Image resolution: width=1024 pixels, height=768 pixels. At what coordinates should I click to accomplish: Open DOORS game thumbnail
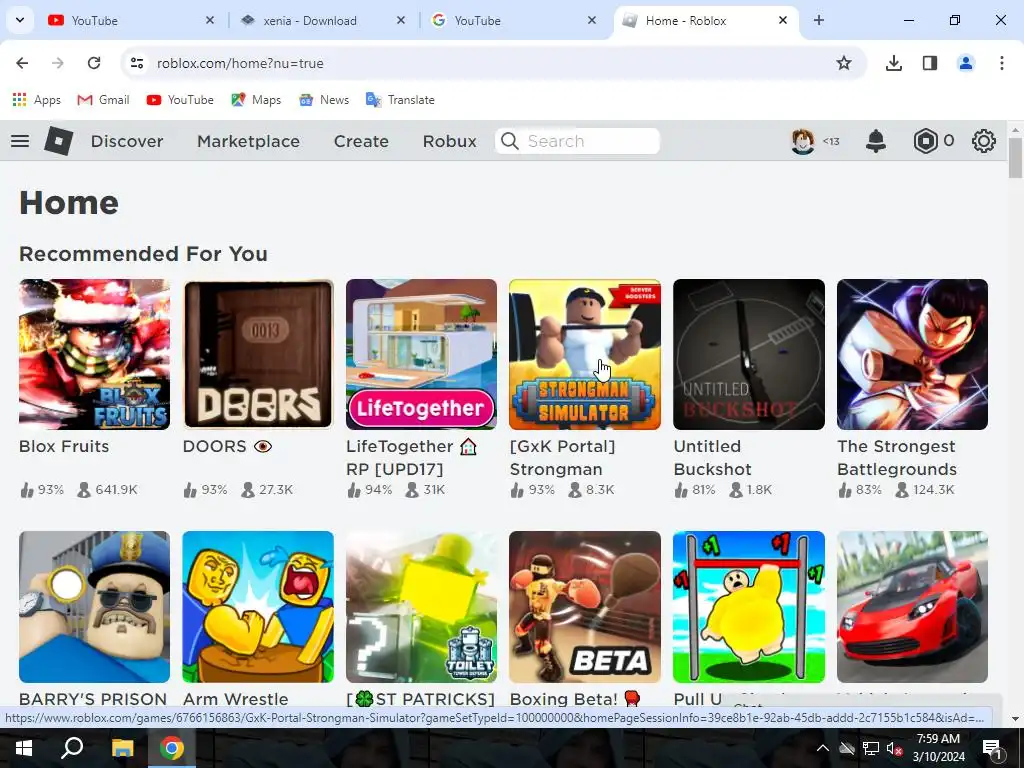coord(258,355)
